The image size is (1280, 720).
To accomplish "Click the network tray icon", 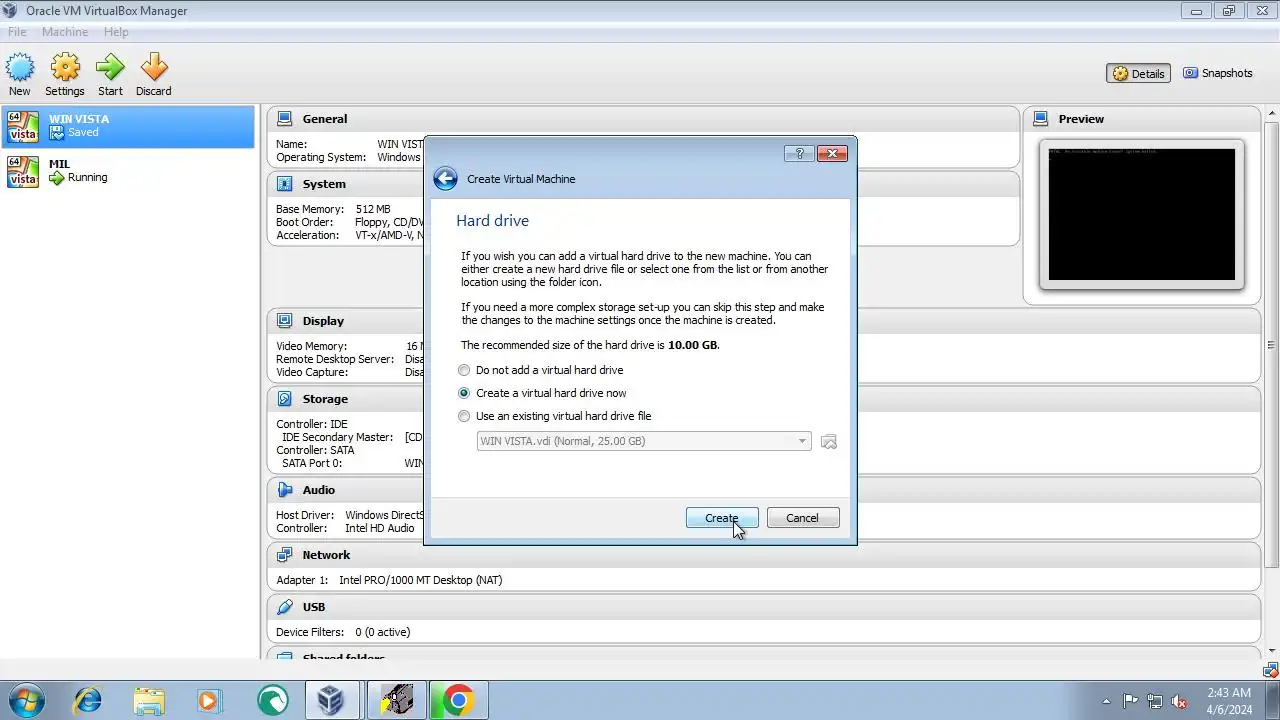I will point(1155,701).
